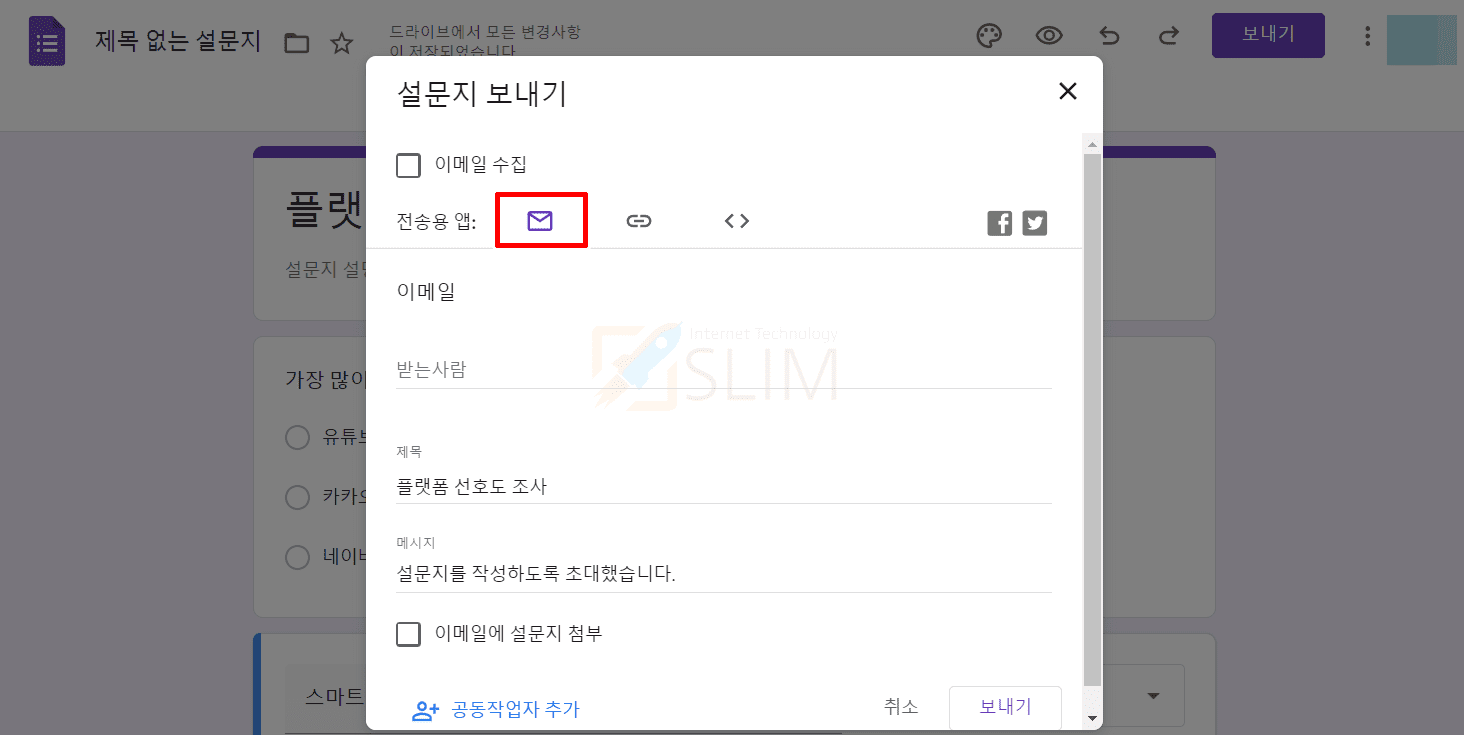Image resolution: width=1464 pixels, height=735 pixels.
Task: Open the Google Forms home icon
Action: pyautogui.click(x=47, y=42)
